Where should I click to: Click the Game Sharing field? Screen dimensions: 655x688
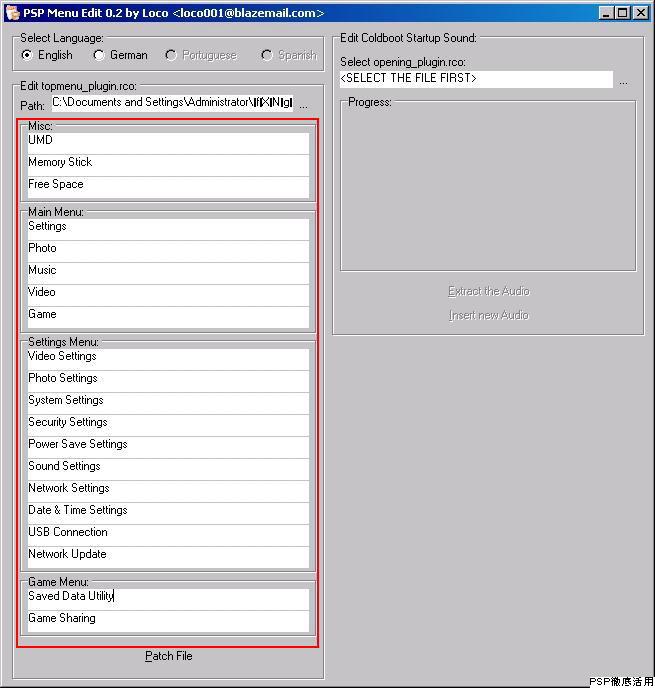tap(168, 622)
